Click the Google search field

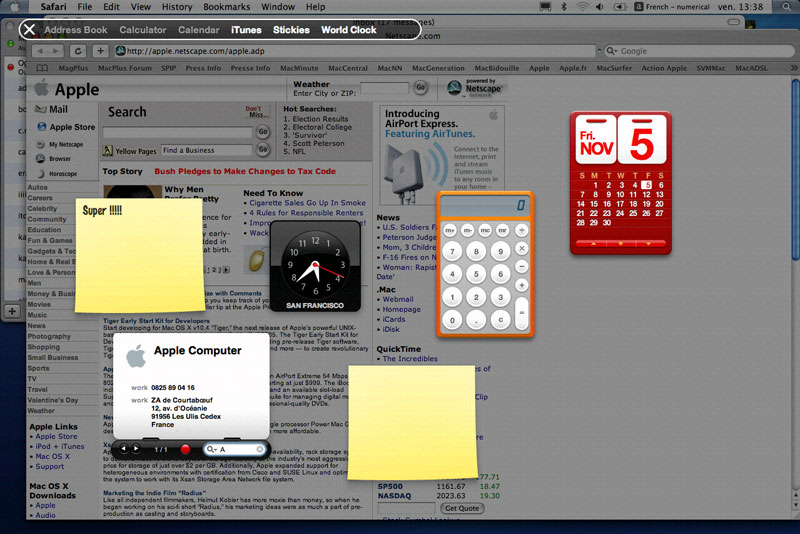pyautogui.click(x=700, y=50)
